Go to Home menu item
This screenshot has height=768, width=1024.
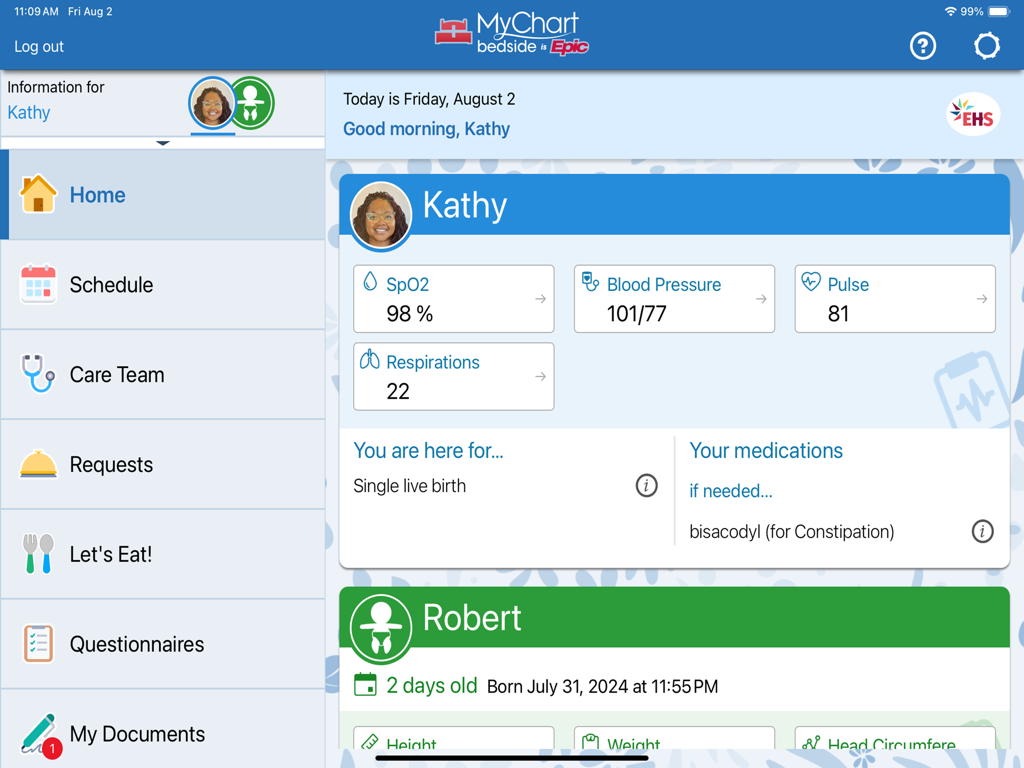pos(163,195)
